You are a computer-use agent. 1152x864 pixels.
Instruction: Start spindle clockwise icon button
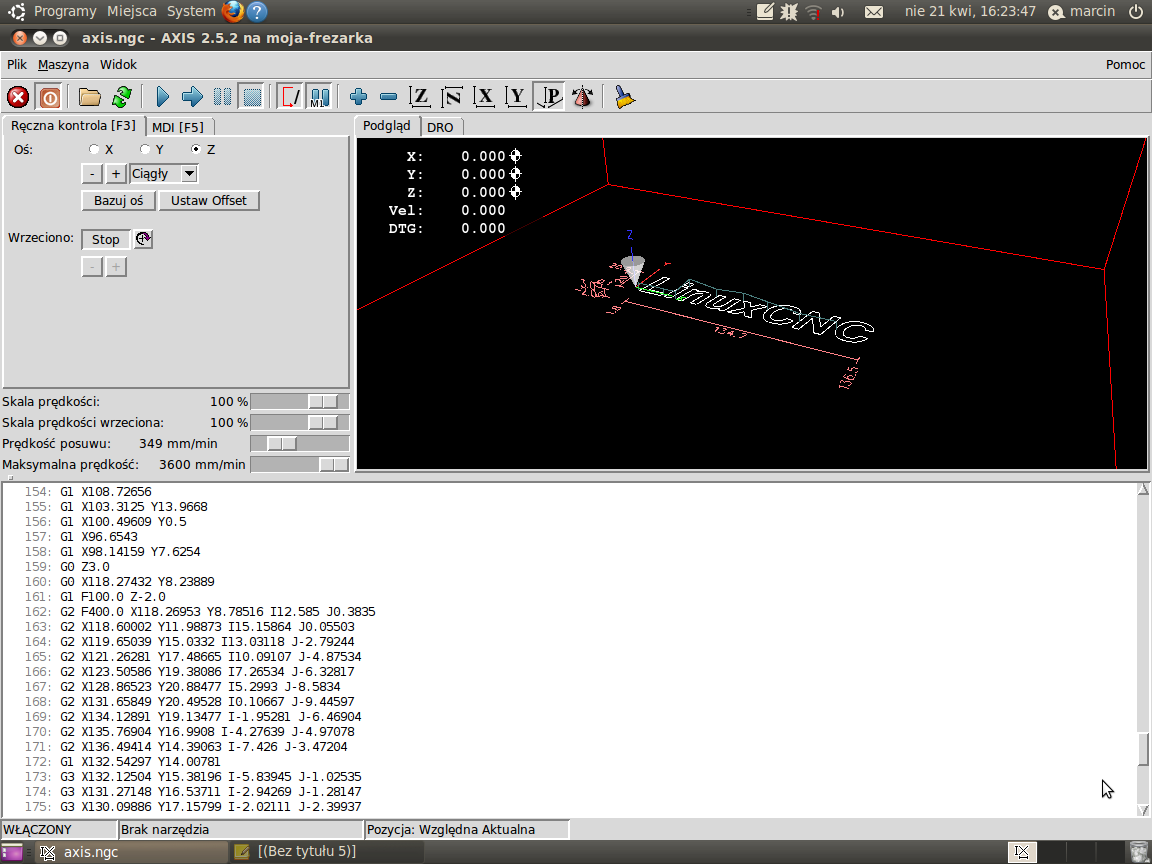click(143, 239)
